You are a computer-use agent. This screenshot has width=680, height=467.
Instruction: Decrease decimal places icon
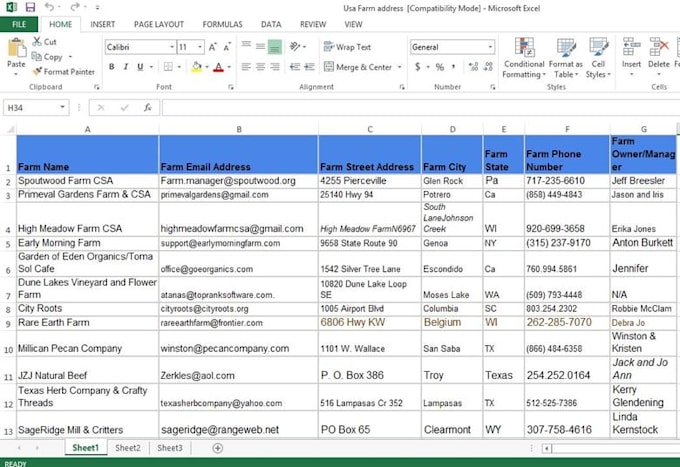click(488, 67)
